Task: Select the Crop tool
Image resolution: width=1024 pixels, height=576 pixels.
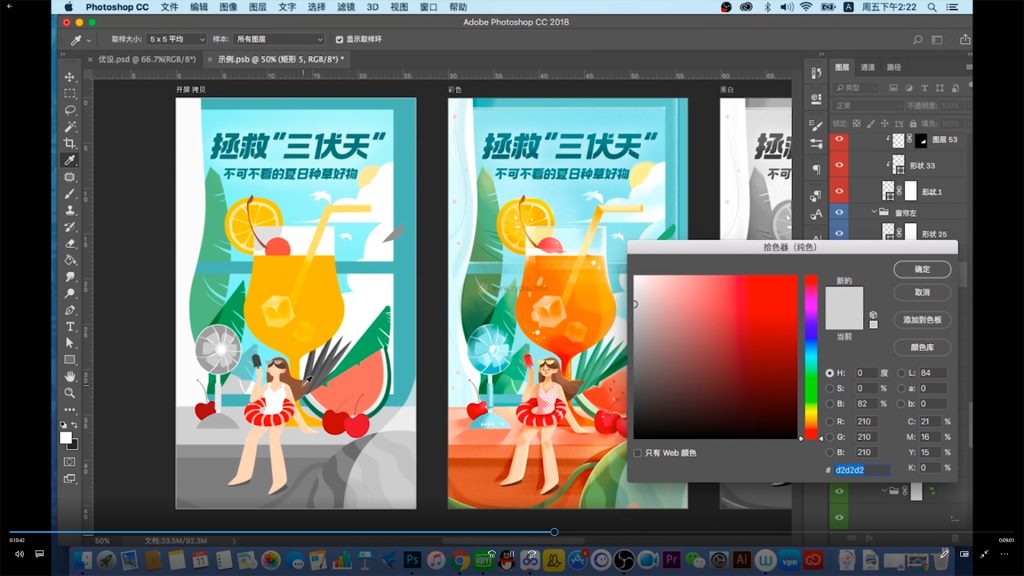Action: [70, 144]
